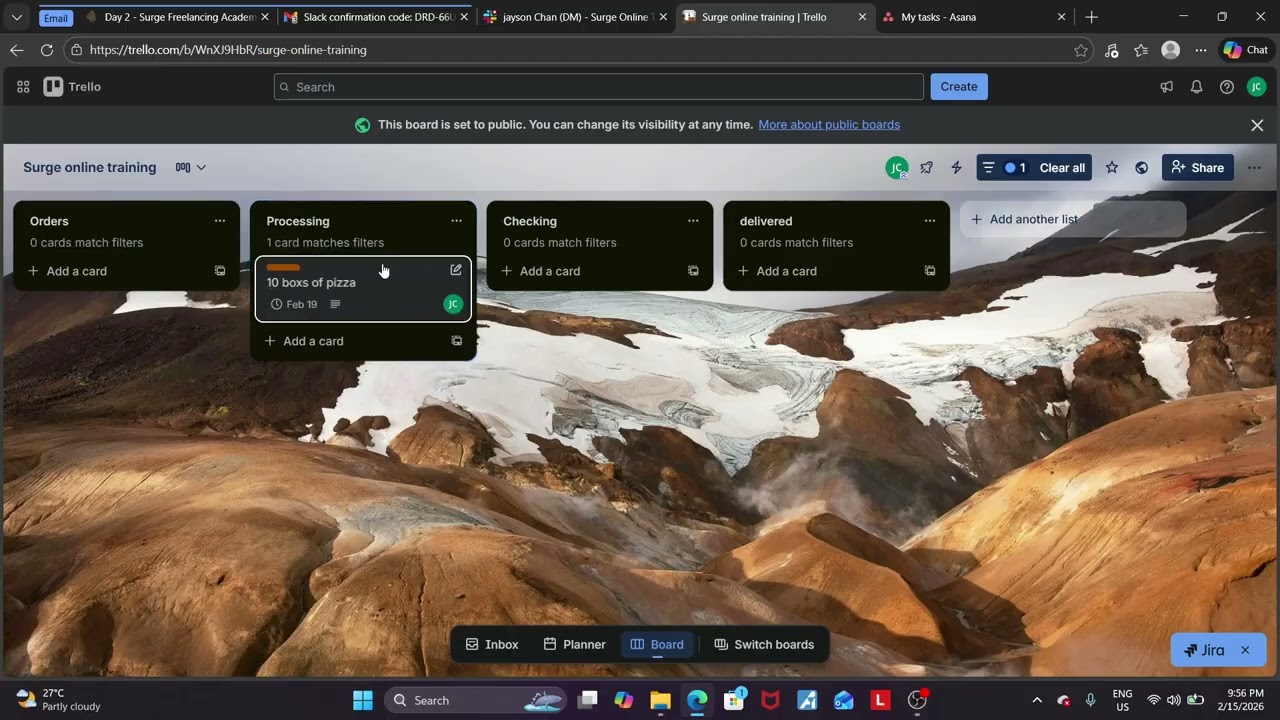Open Windows Start menu

coord(363,700)
